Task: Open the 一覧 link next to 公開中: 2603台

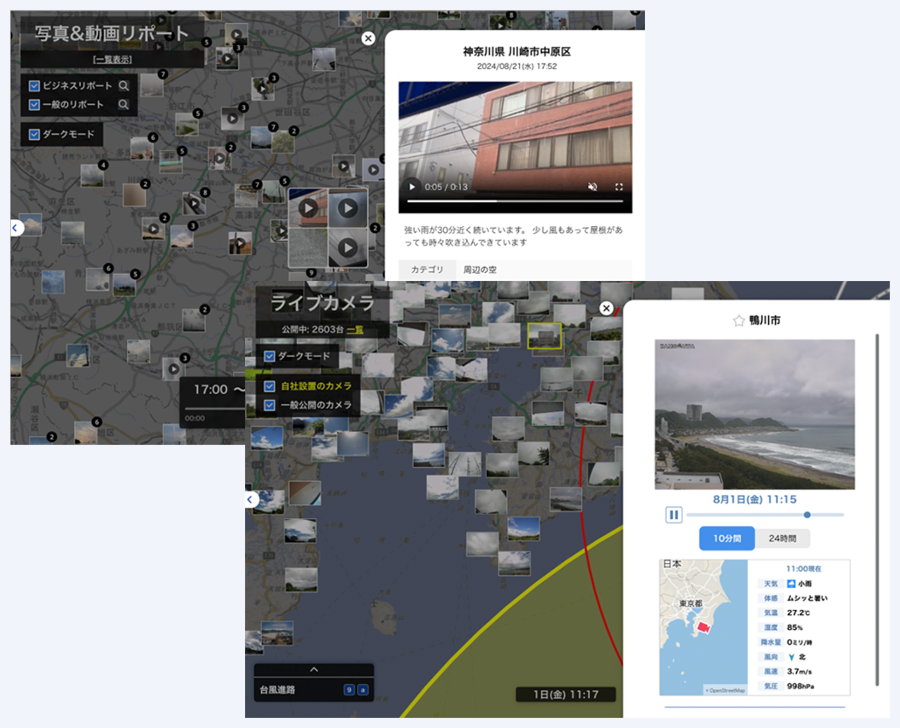Action: pyautogui.click(x=355, y=330)
